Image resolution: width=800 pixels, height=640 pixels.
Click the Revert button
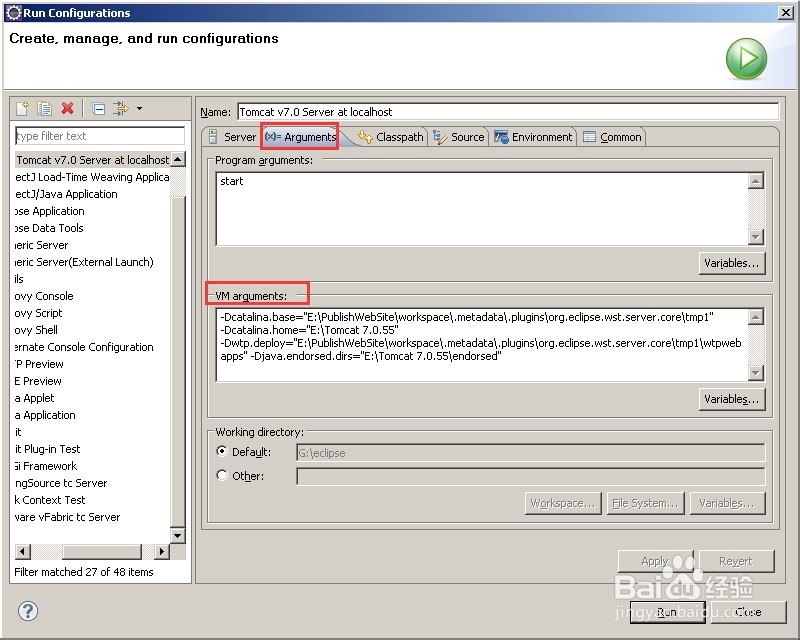coord(736,561)
